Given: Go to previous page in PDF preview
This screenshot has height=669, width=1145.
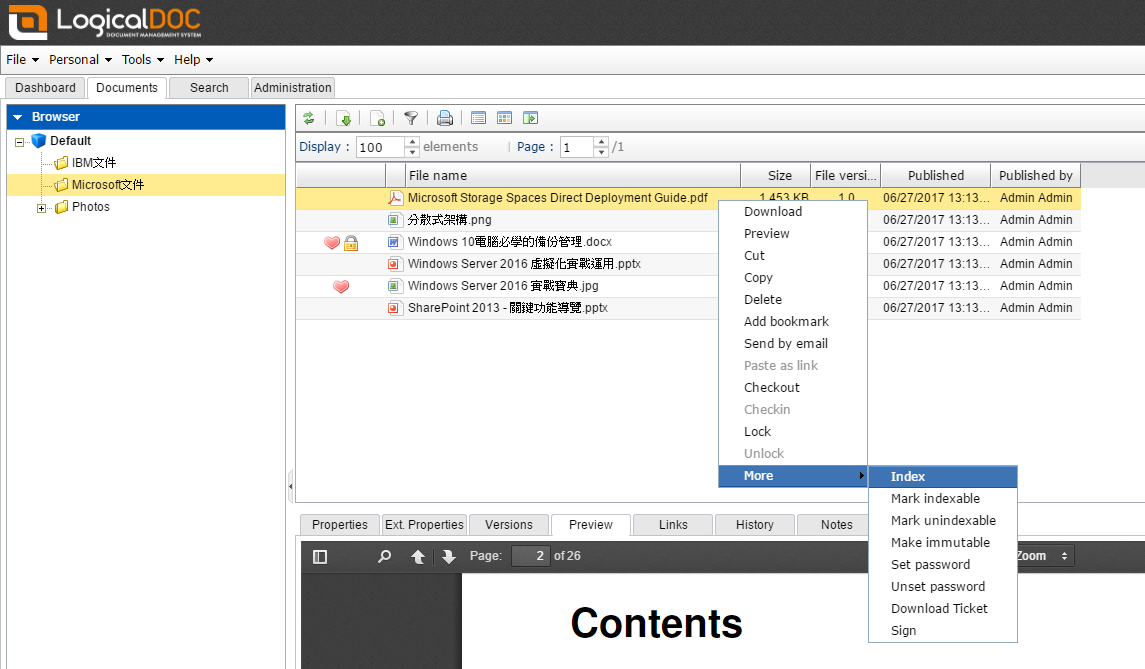Looking at the screenshot, I should point(418,557).
